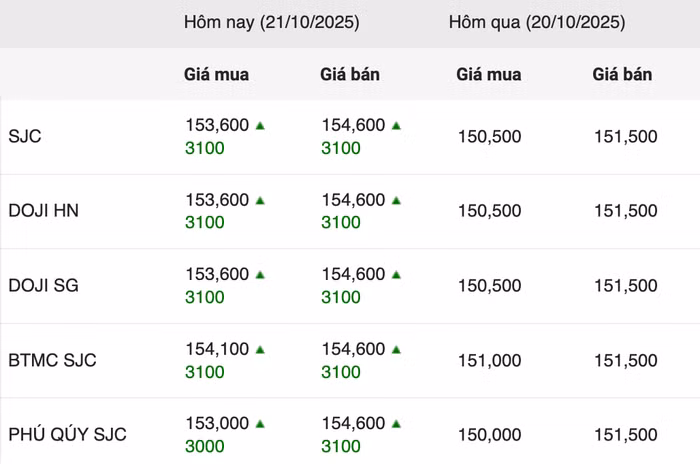Click yesterday's BTMC SJC buy price 151,000
The image size is (700, 470).
coord(489,360)
